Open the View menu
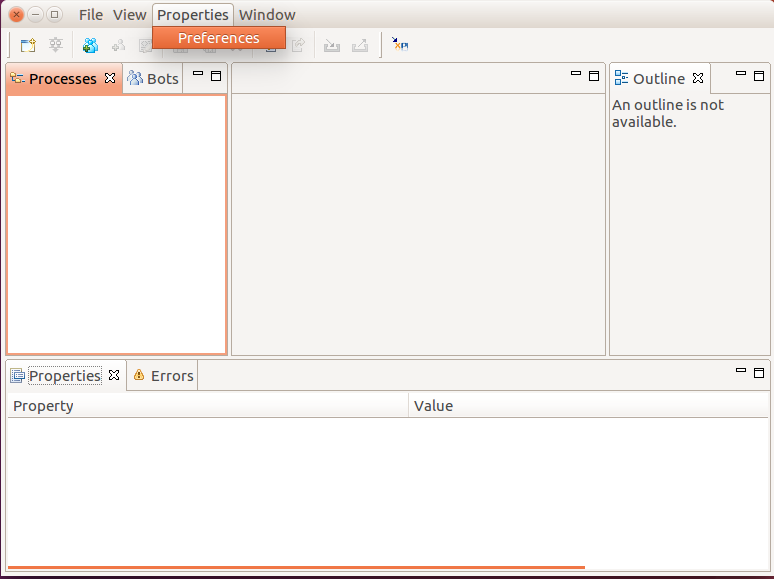The height and width of the screenshot is (579, 774). click(x=130, y=15)
